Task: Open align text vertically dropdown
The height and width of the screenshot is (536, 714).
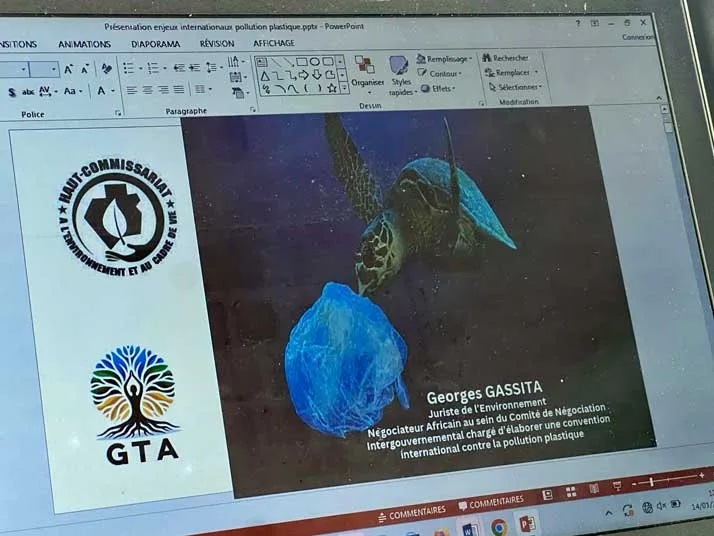Action: pyautogui.click(x=238, y=77)
